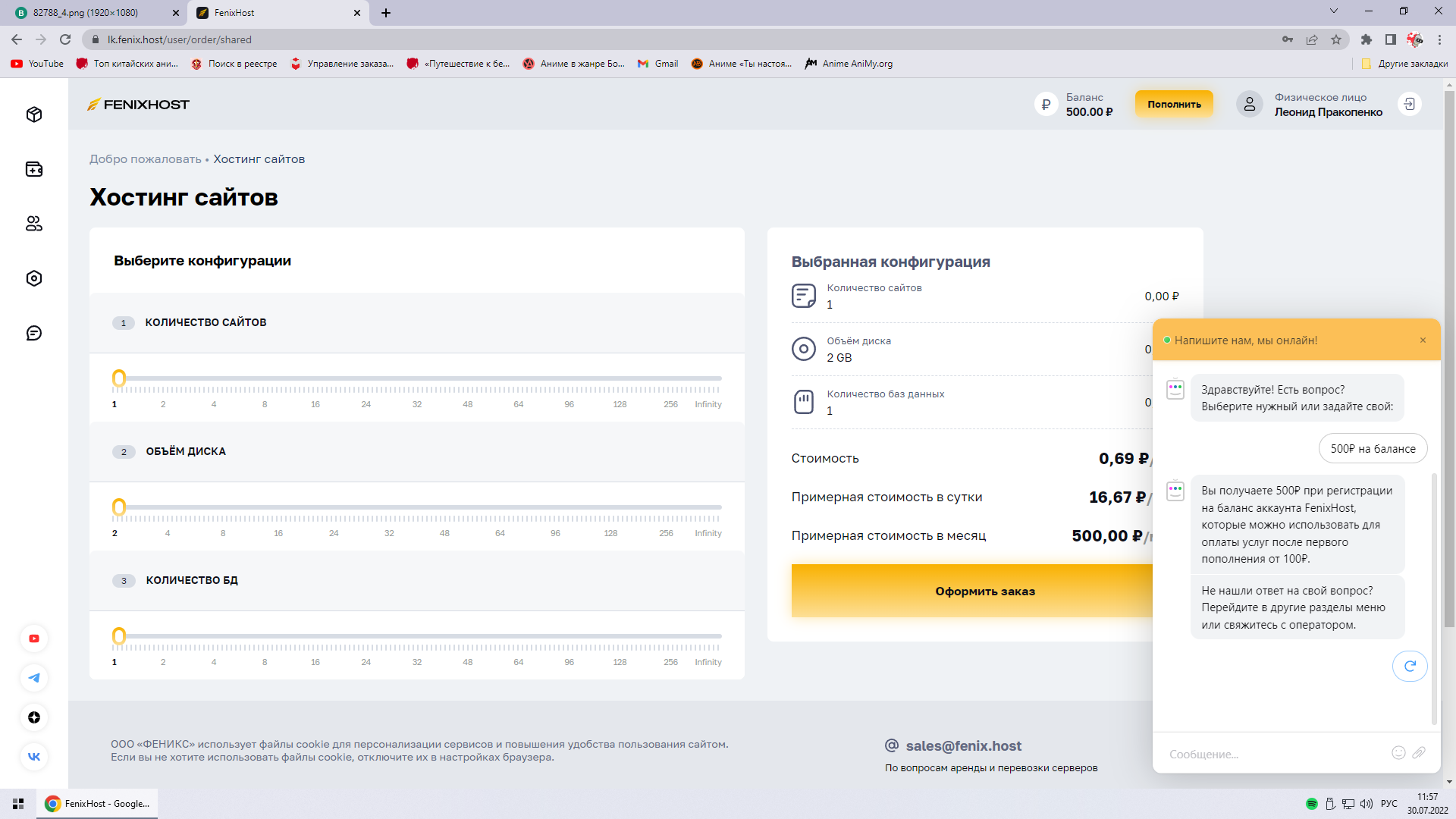
Task: Click the Объём диска slider handle
Action: point(119,507)
